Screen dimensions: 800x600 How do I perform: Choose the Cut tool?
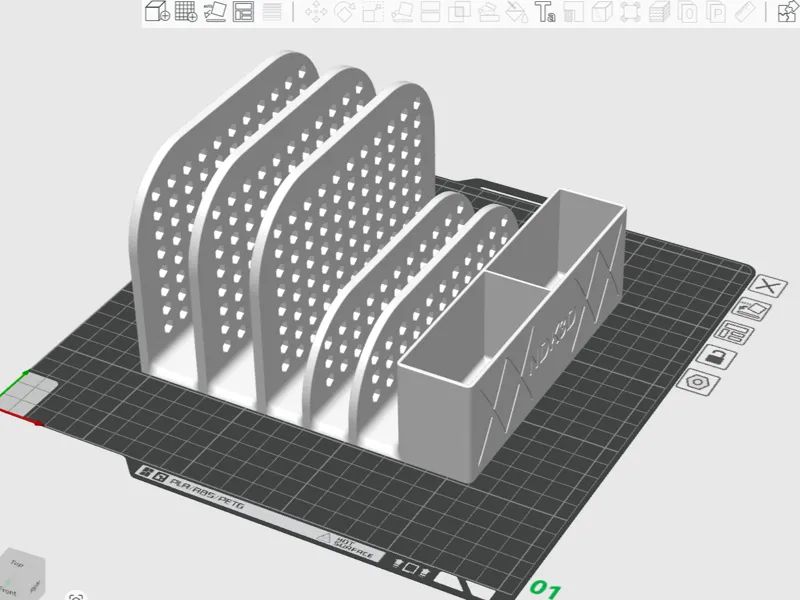click(x=431, y=12)
